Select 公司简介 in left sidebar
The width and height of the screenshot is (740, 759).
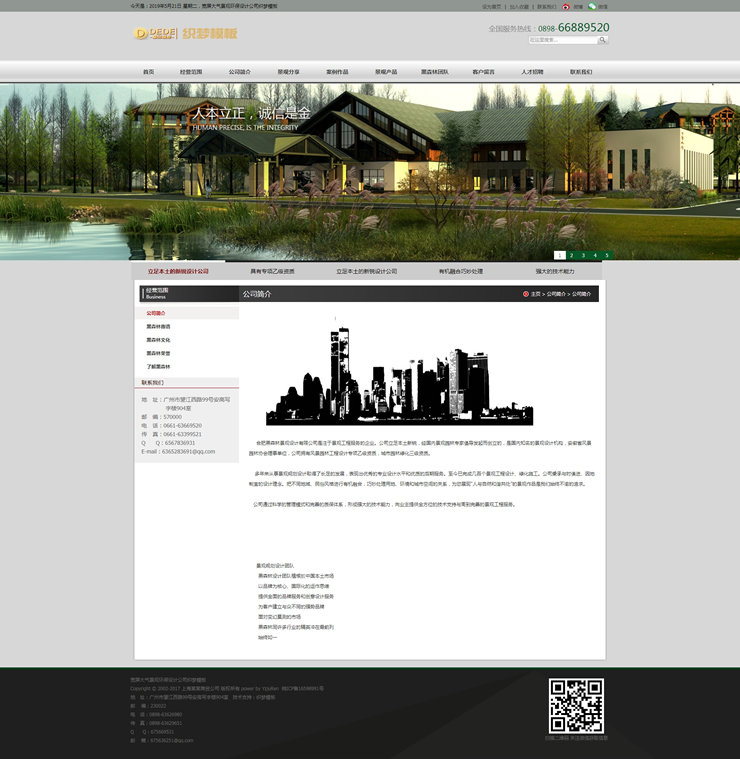pyautogui.click(x=156, y=313)
